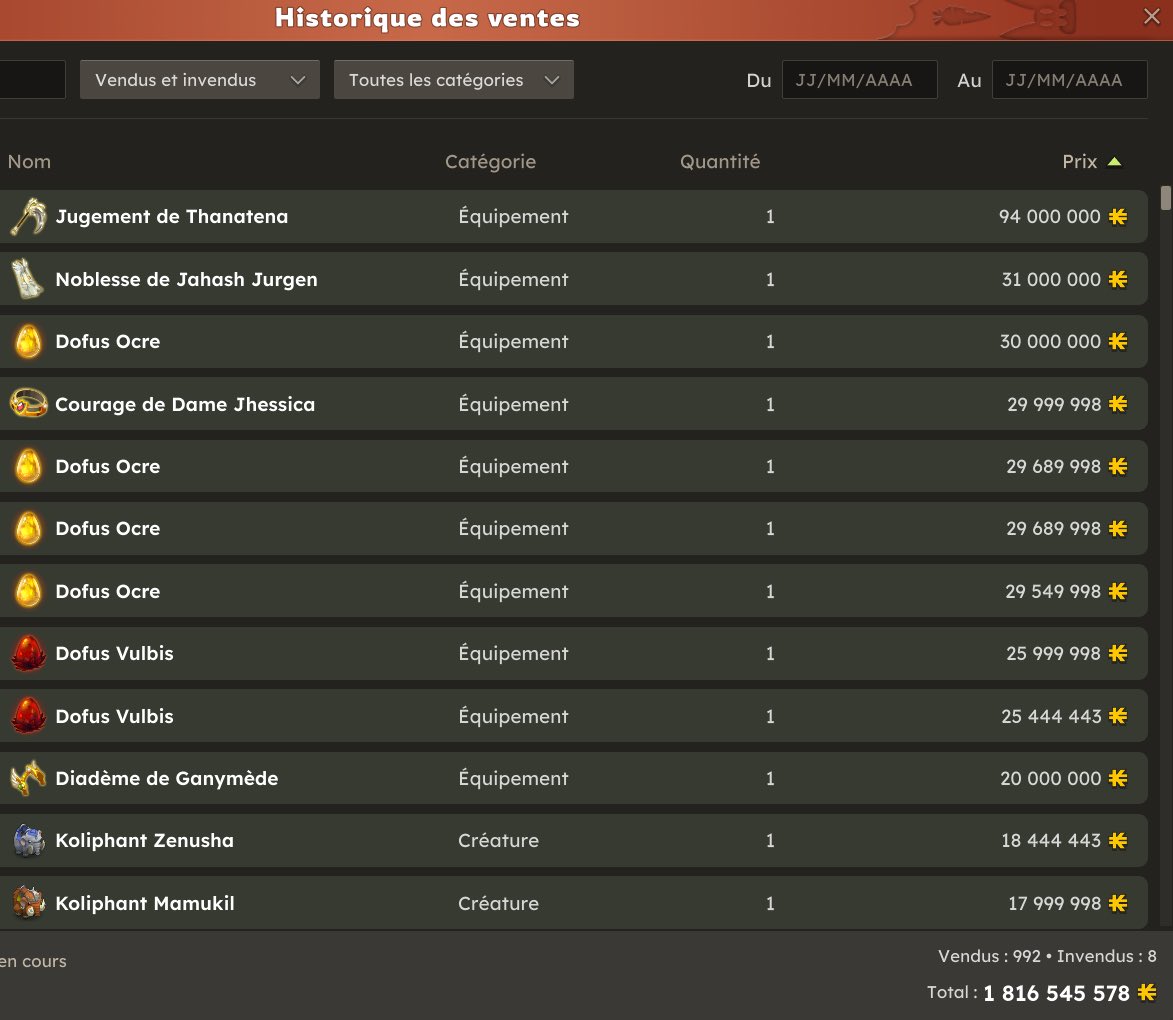1173x1020 pixels.
Task: Focus the Au end date field
Action: (1070, 79)
